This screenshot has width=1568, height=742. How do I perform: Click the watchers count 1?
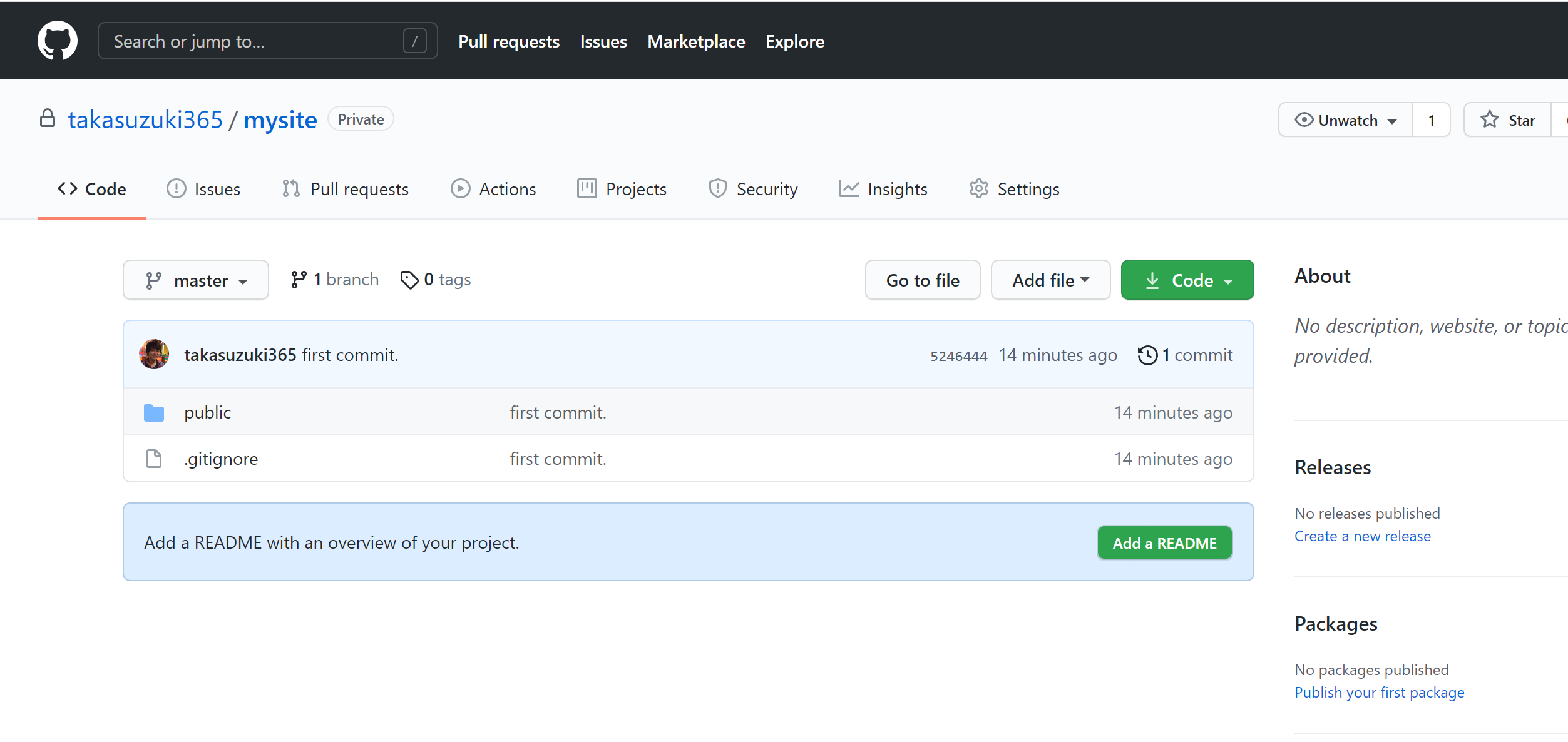point(1432,119)
